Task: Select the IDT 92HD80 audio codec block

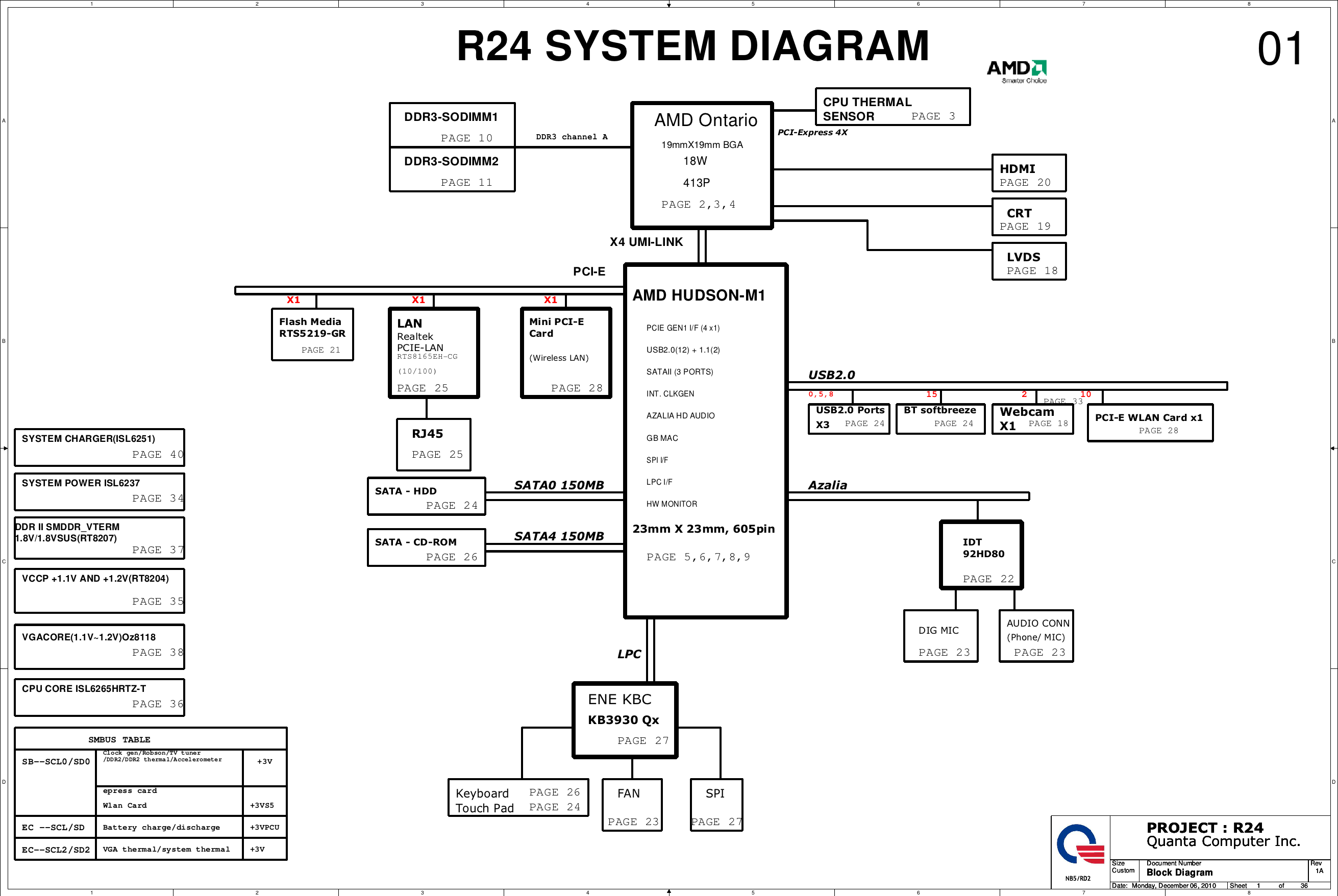Action: [x=981, y=555]
